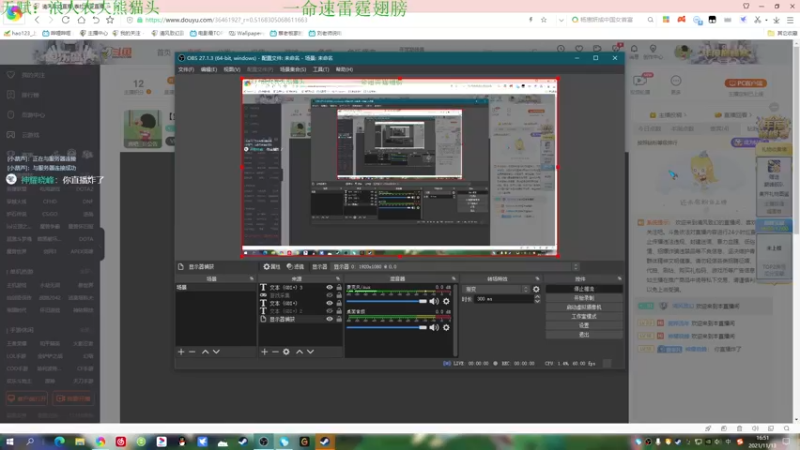
Task: Adjust the 麦克风/Aux volume slider
Action: click(x=386, y=301)
